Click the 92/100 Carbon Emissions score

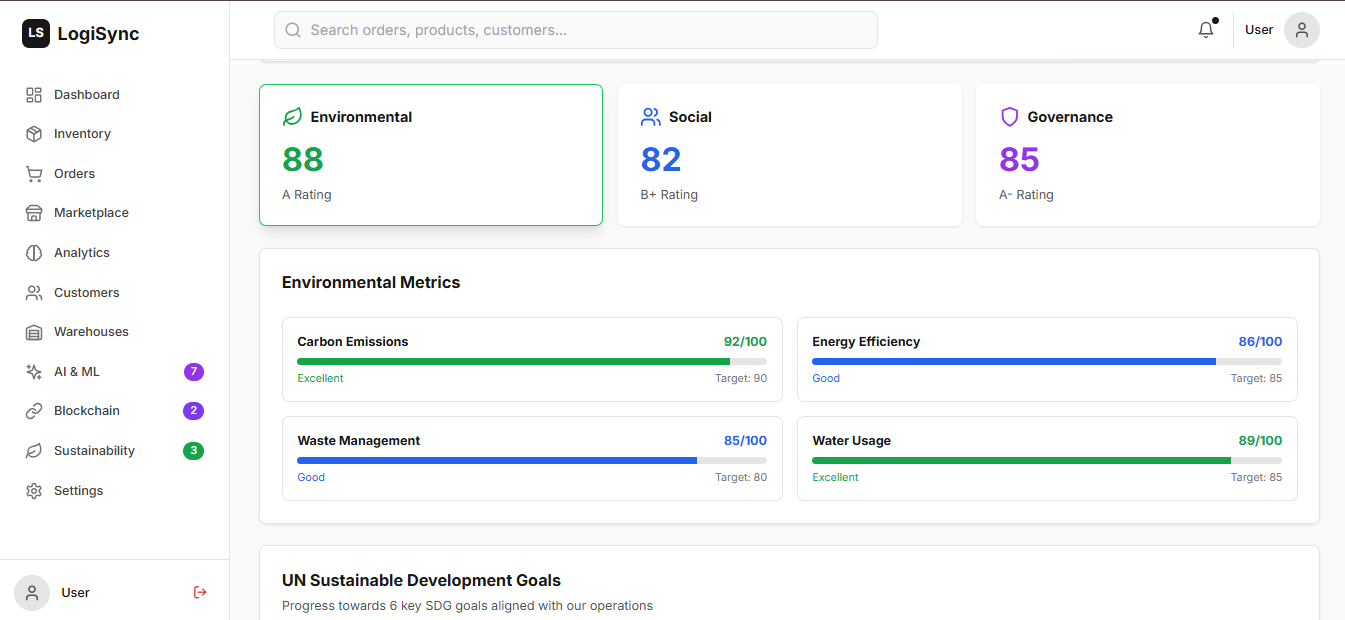(745, 342)
